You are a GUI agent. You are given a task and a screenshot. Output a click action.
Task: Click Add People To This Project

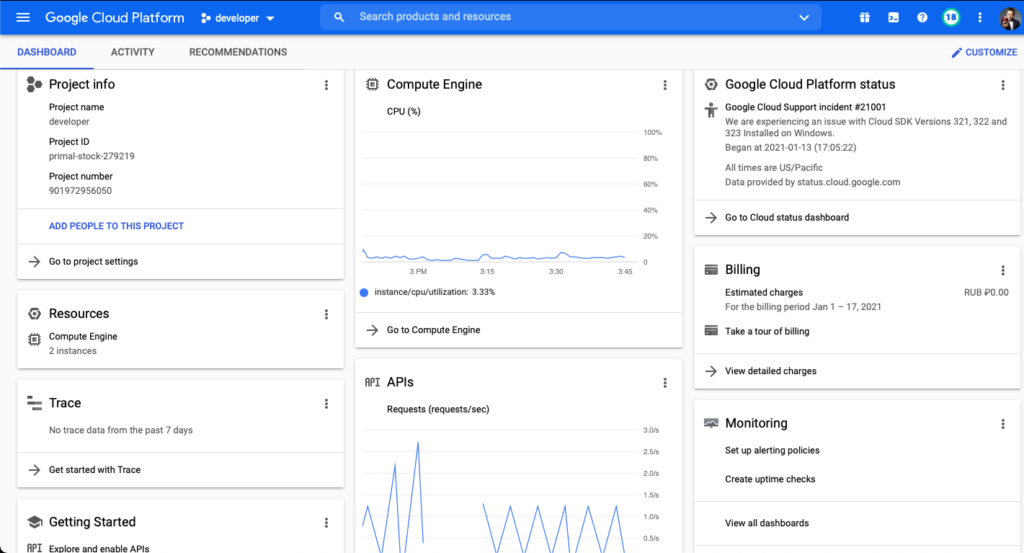(x=116, y=226)
